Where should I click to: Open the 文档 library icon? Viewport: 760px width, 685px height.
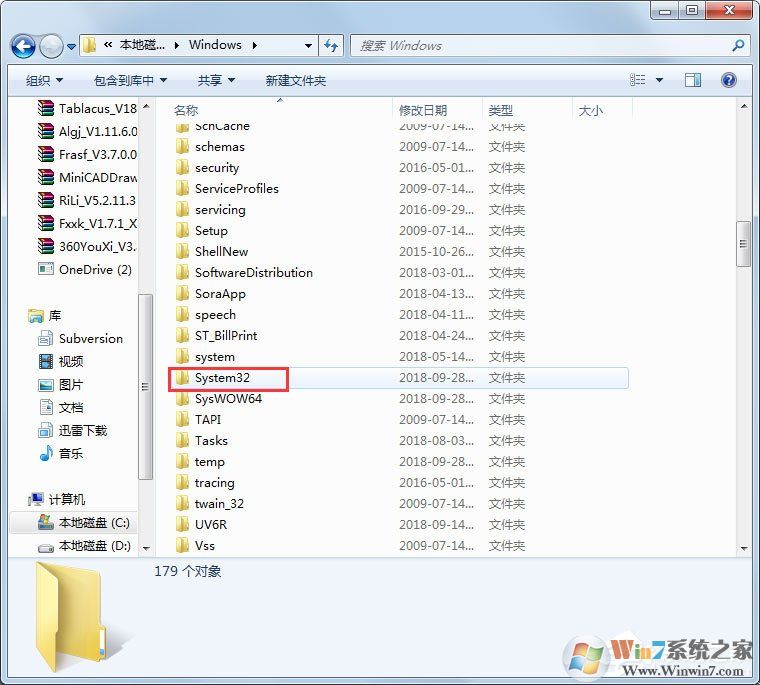(x=46, y=407)
